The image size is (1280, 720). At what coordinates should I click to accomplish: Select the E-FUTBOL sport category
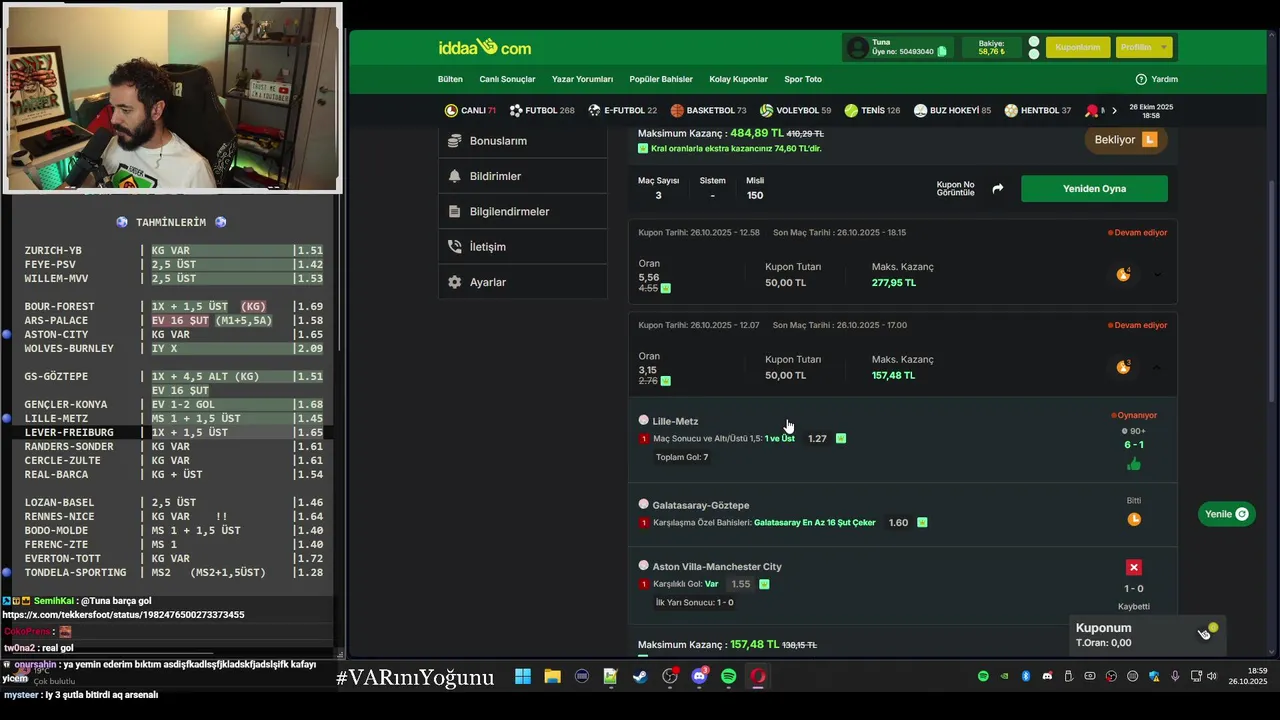point(622,110)
